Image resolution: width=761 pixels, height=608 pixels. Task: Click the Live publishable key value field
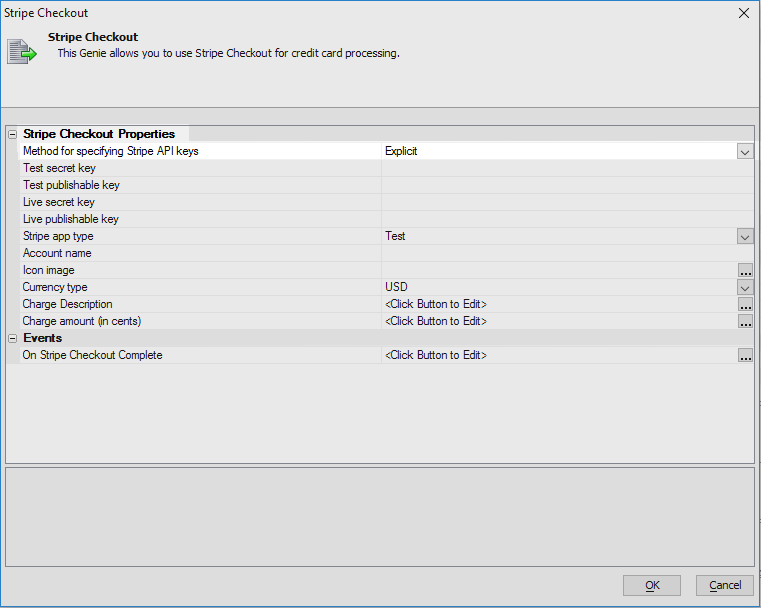(567, 219)
